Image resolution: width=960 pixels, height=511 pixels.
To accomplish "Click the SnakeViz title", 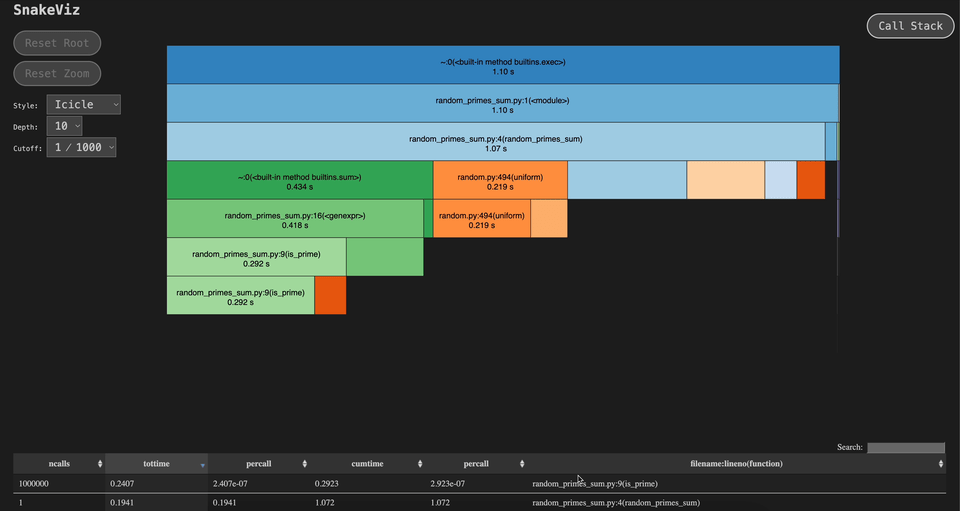I will 47,10.
